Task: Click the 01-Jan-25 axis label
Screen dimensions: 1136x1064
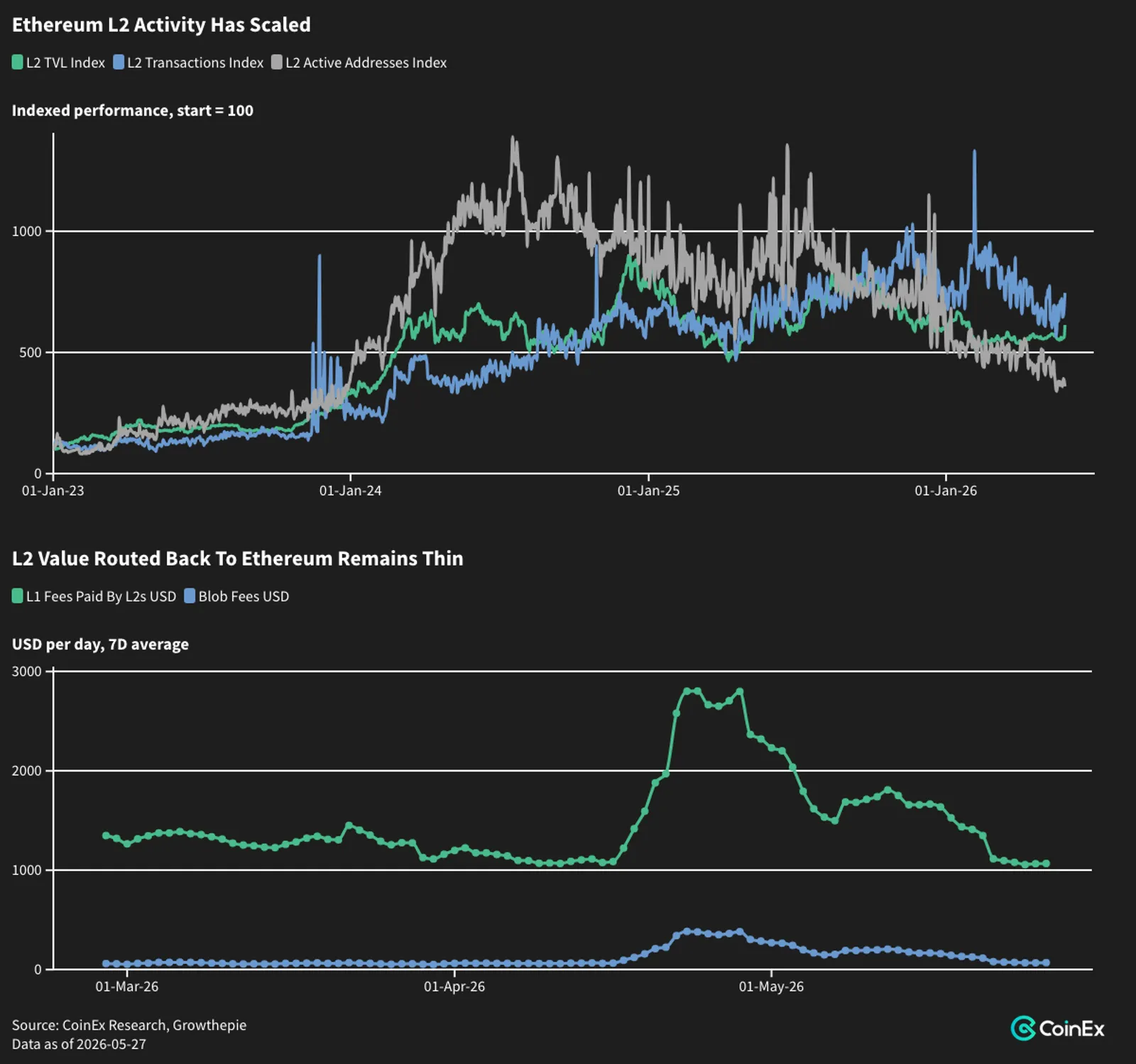Action: point(648,490)
